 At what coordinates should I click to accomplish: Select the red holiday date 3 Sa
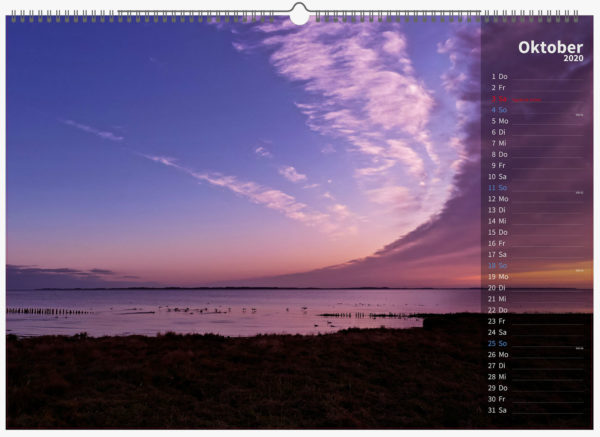tap(498, 99)
